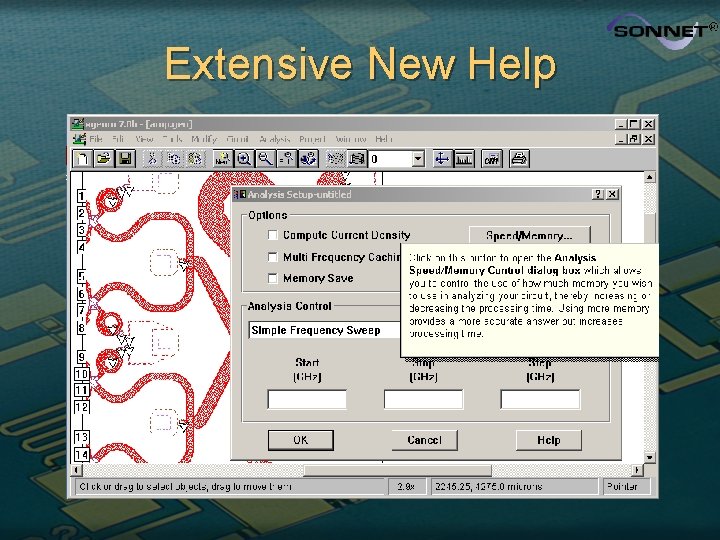The height and width of the screenshot is (540, 720).
Task: Open the Modify menu
Action: click(204, 139)
